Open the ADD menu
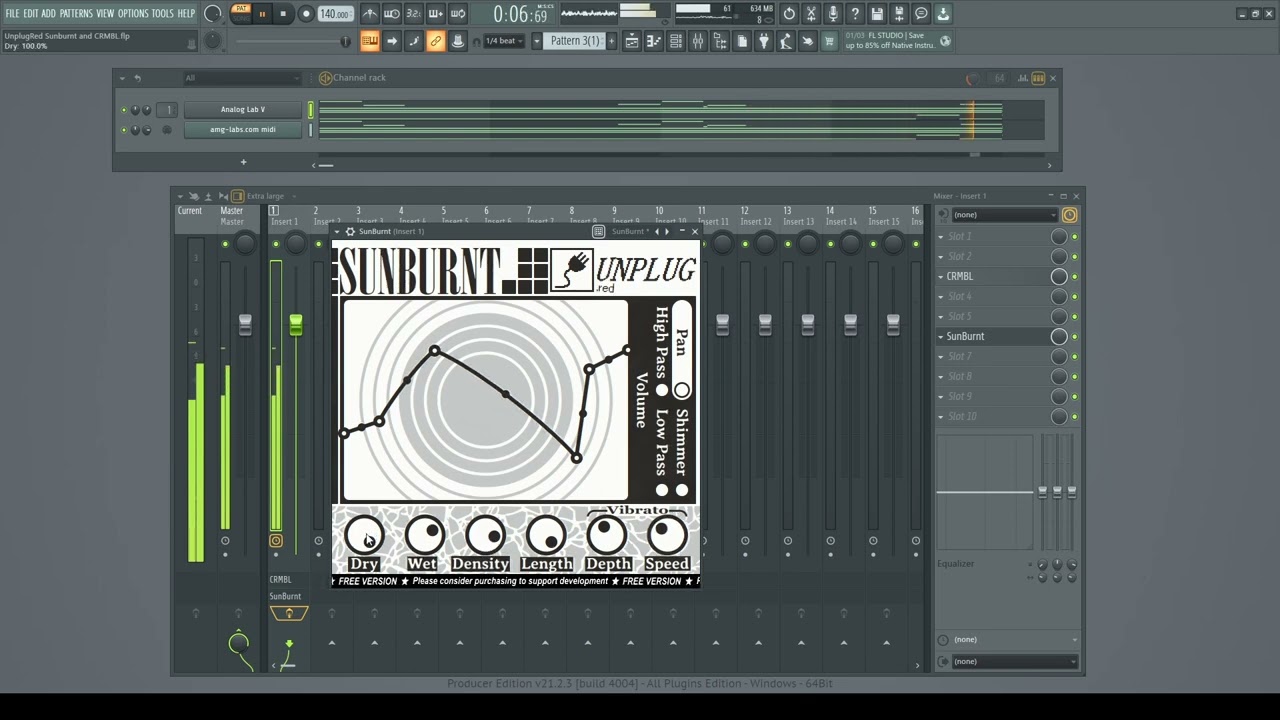The width and height of the screenshot is (1280, 720). click(48, 14)
